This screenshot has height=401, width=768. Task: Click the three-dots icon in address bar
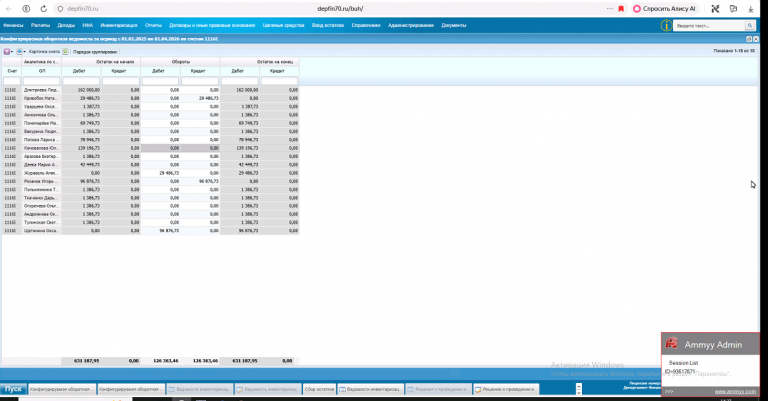(x=609, y=9)
